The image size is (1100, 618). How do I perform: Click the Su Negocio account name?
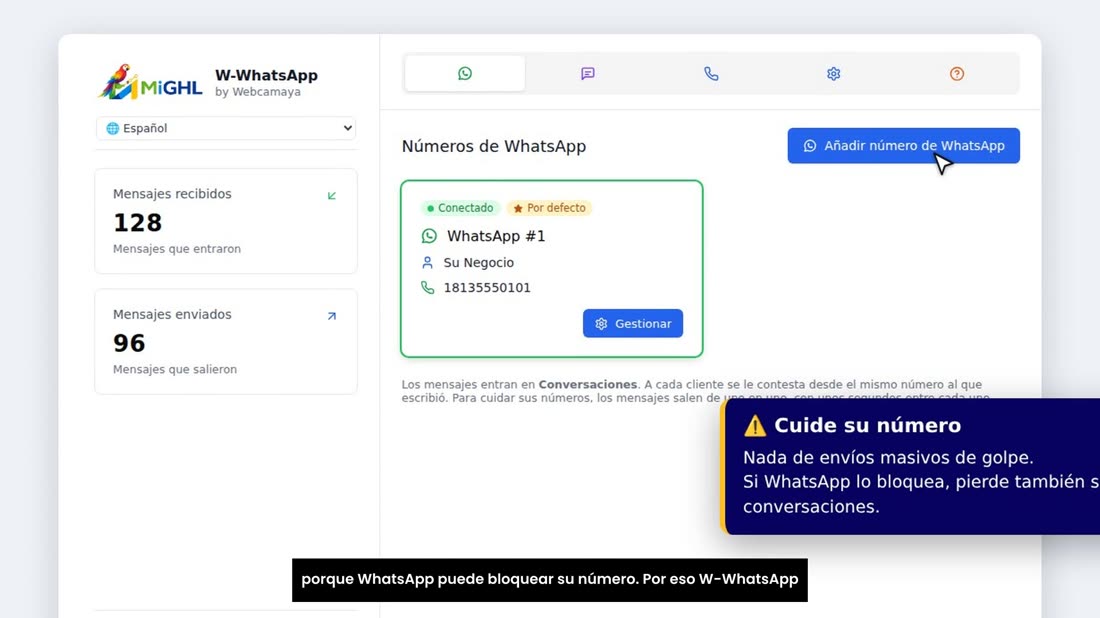coord(478,262)
